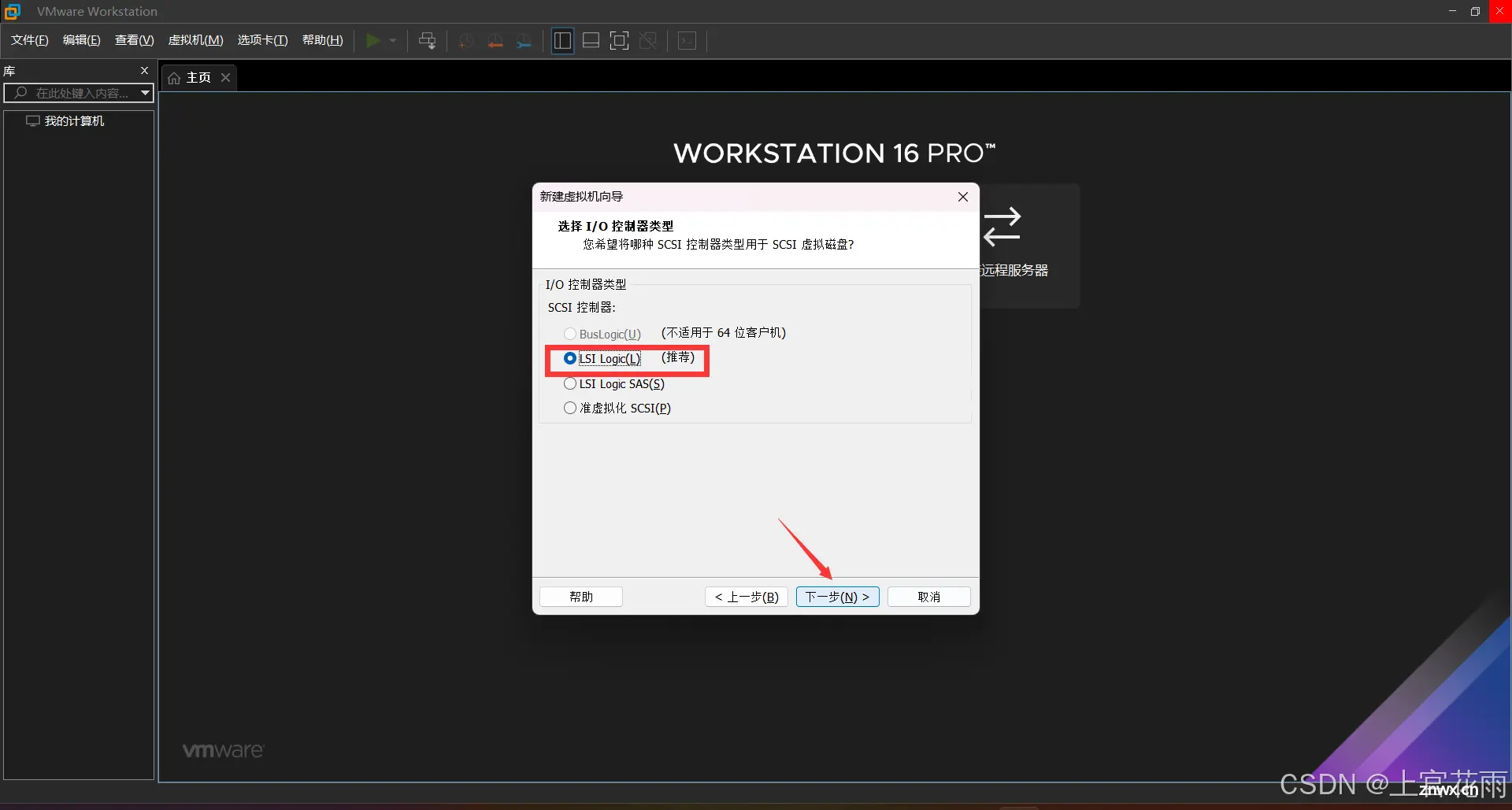
Task: Select the LSI Logic radio button
Action: tap(570, 358)
